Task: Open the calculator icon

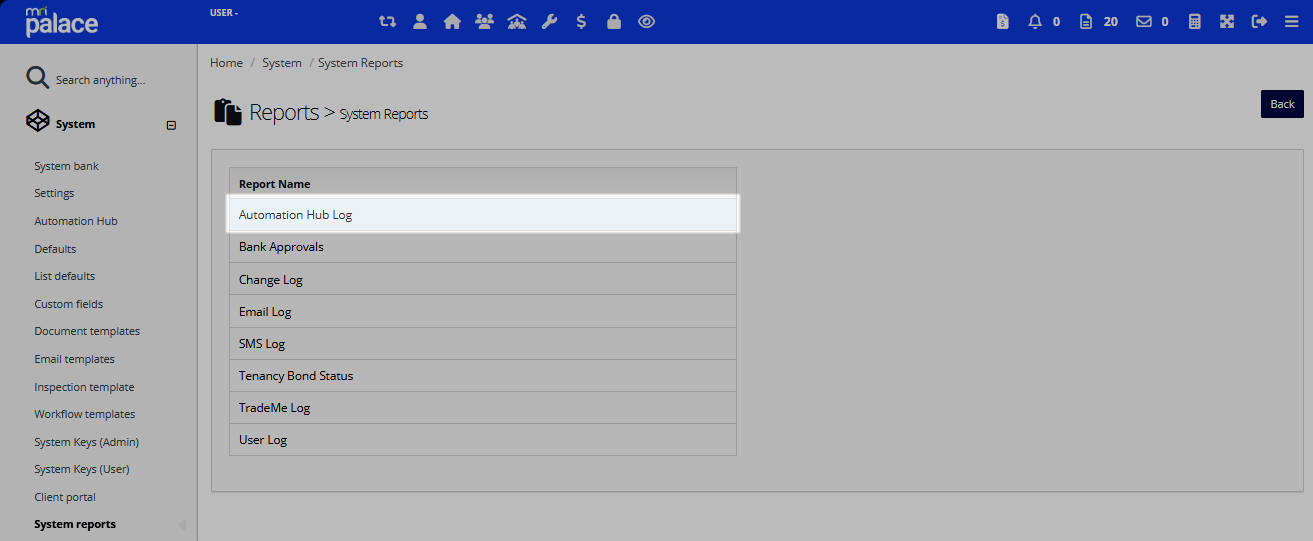Action: pos(1194,21)
